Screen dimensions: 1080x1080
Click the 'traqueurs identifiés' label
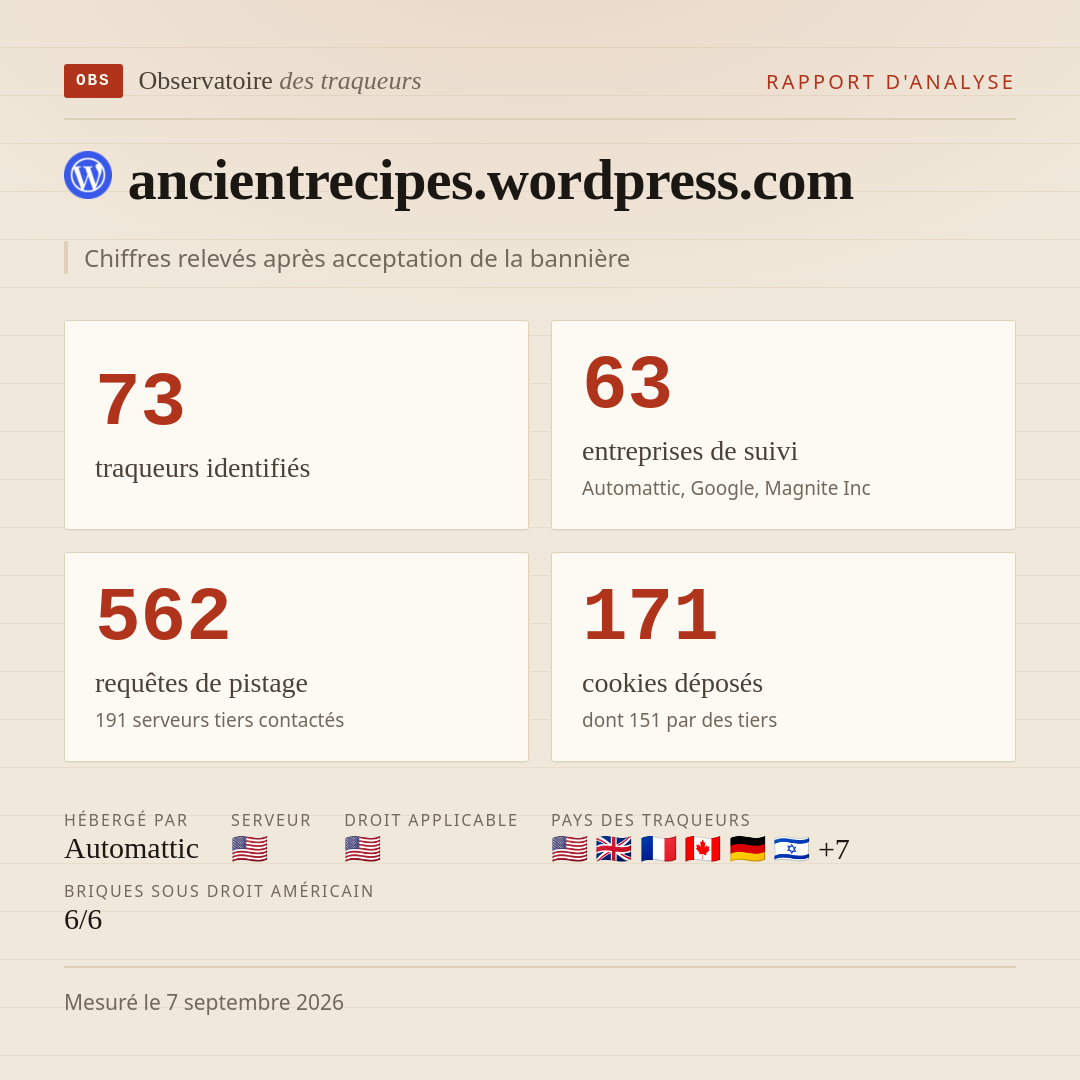202,468
